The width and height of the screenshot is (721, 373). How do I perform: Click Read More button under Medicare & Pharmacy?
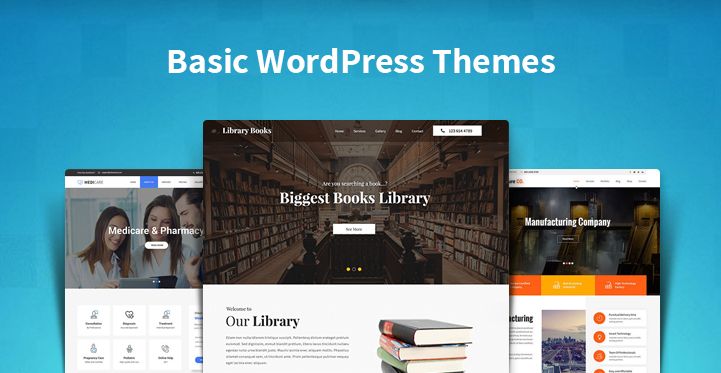pos(156,245)
